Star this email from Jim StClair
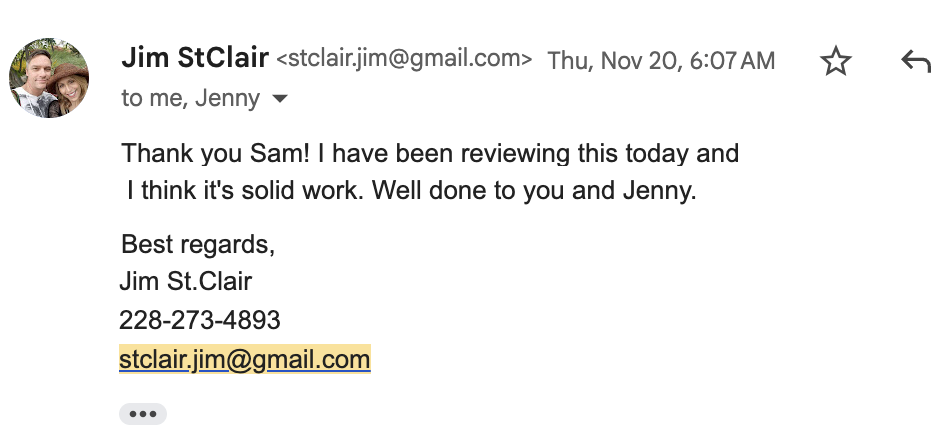Viewport: 937px width, 440px height. coord(835,62)
